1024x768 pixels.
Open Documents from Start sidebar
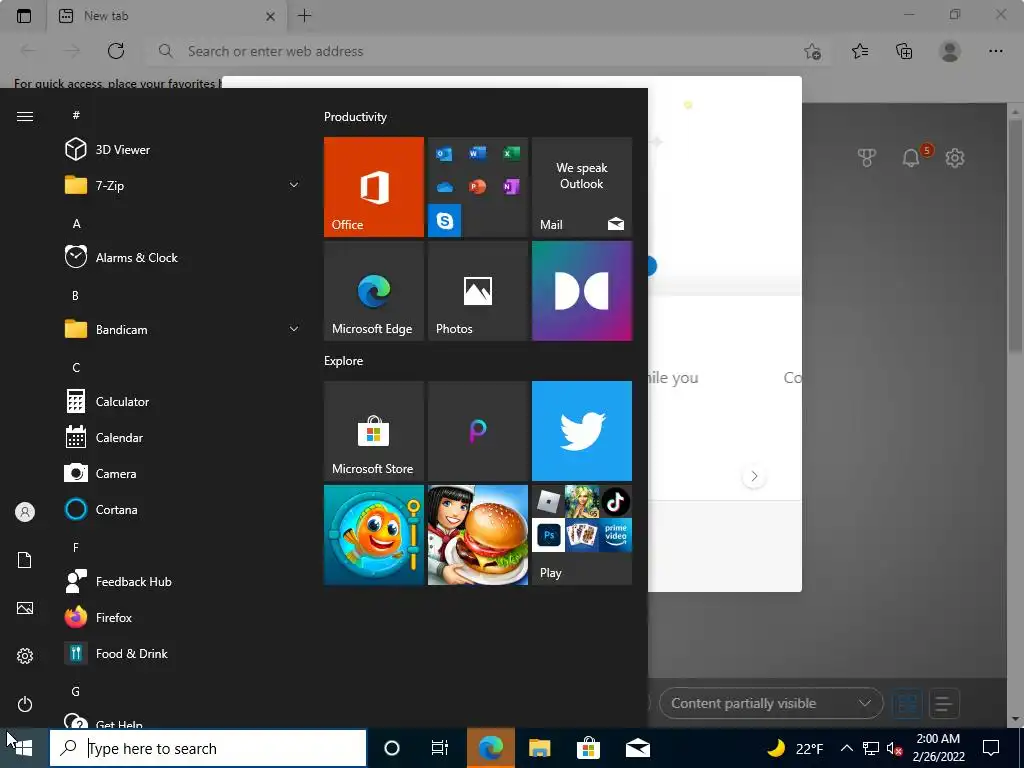[x=25, y=560]
